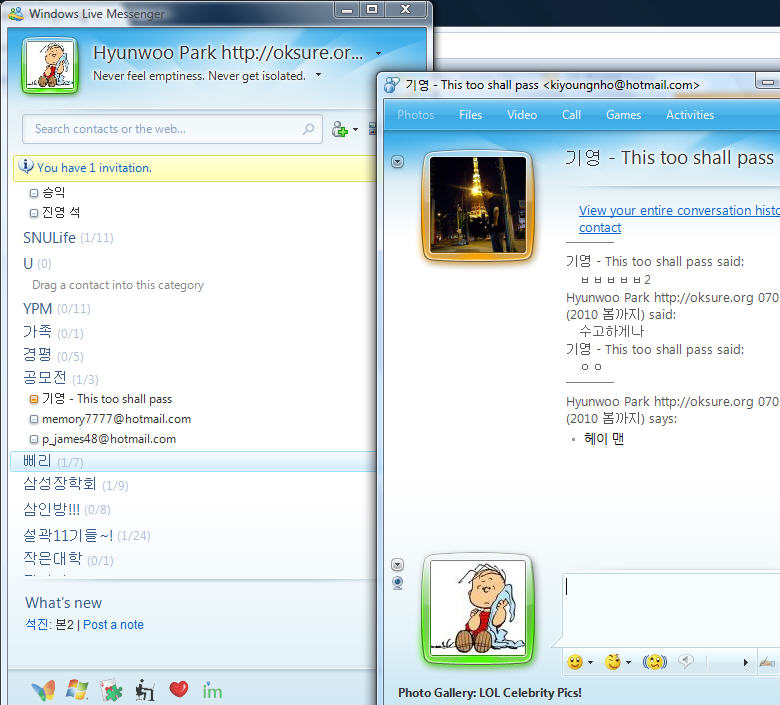Click the search magnifier icon

tap(309, 129)
